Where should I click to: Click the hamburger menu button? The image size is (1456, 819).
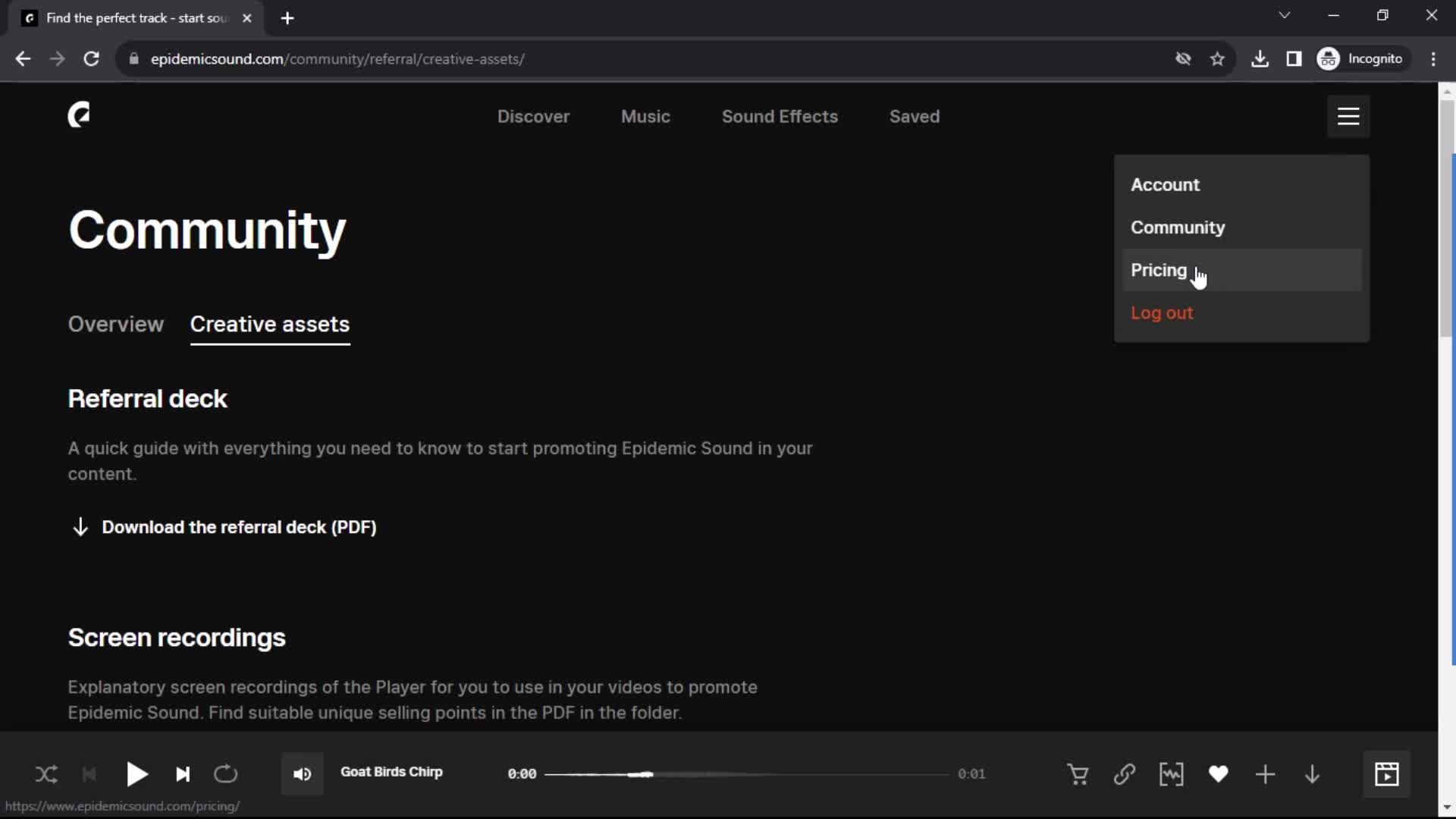(x=1349, y=116)
